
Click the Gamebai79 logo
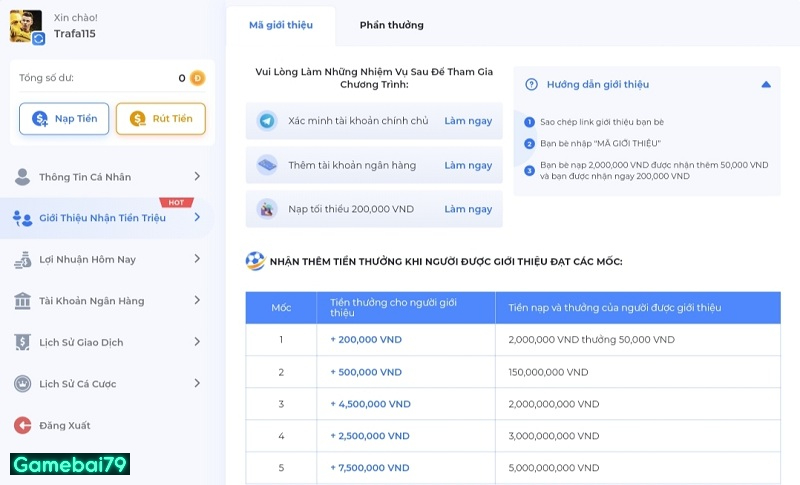pos(70,464)
